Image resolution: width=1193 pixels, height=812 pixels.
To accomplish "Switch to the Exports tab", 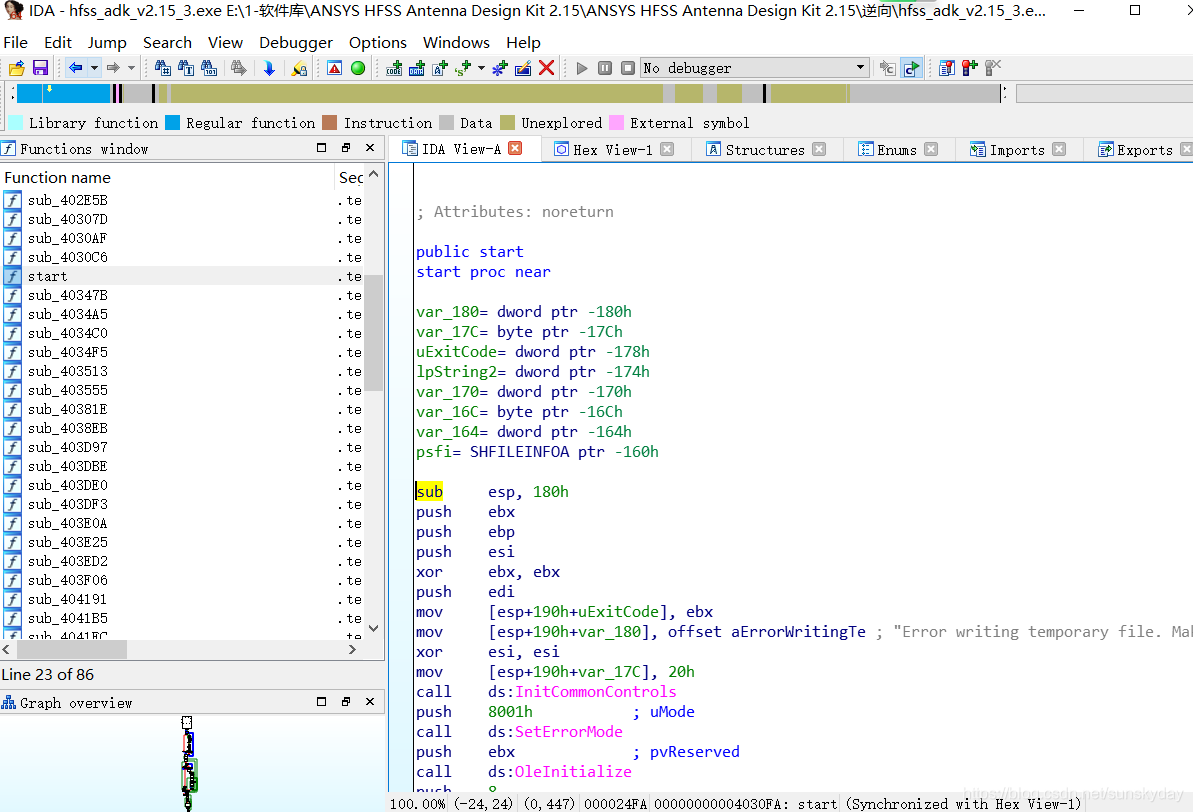I will [x=1137, y=150].
